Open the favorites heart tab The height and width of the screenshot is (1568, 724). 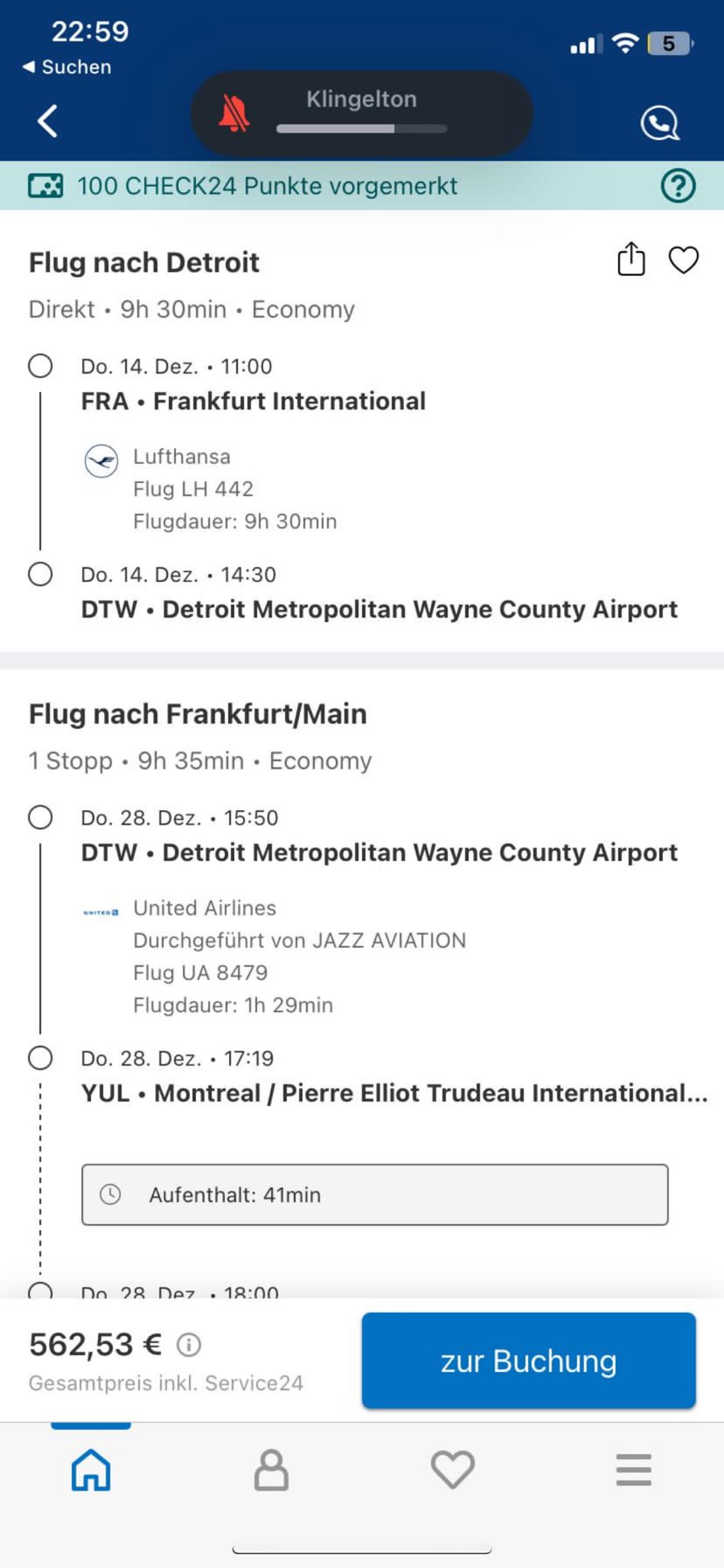coord(452,1470)
